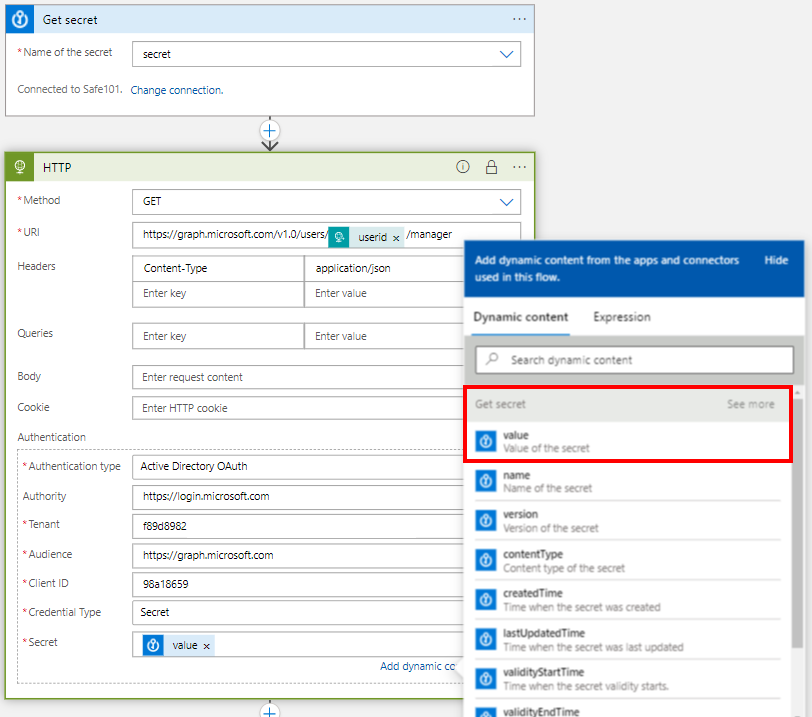Click the HTTP step info icon
The width and height of the screenshot is (812, 717).
pyautogui.click(x=462, y=167)
